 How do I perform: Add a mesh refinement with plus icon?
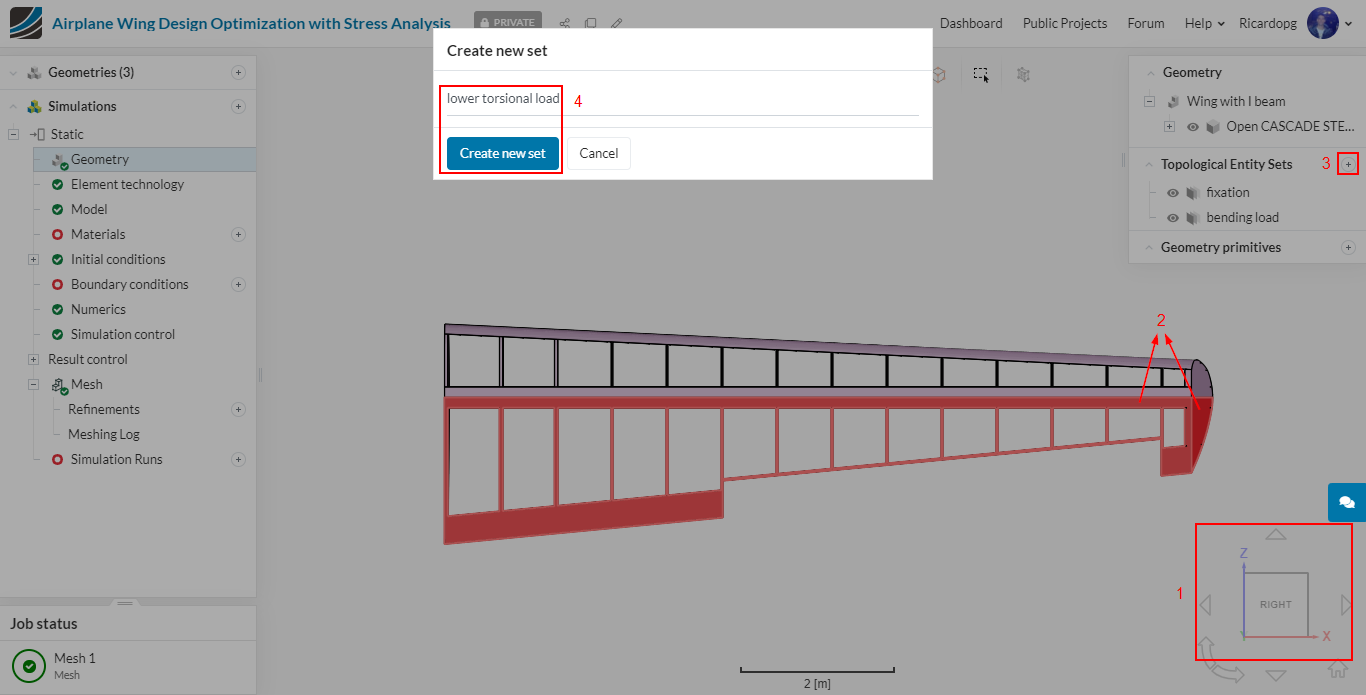click(x=238, y=409)
